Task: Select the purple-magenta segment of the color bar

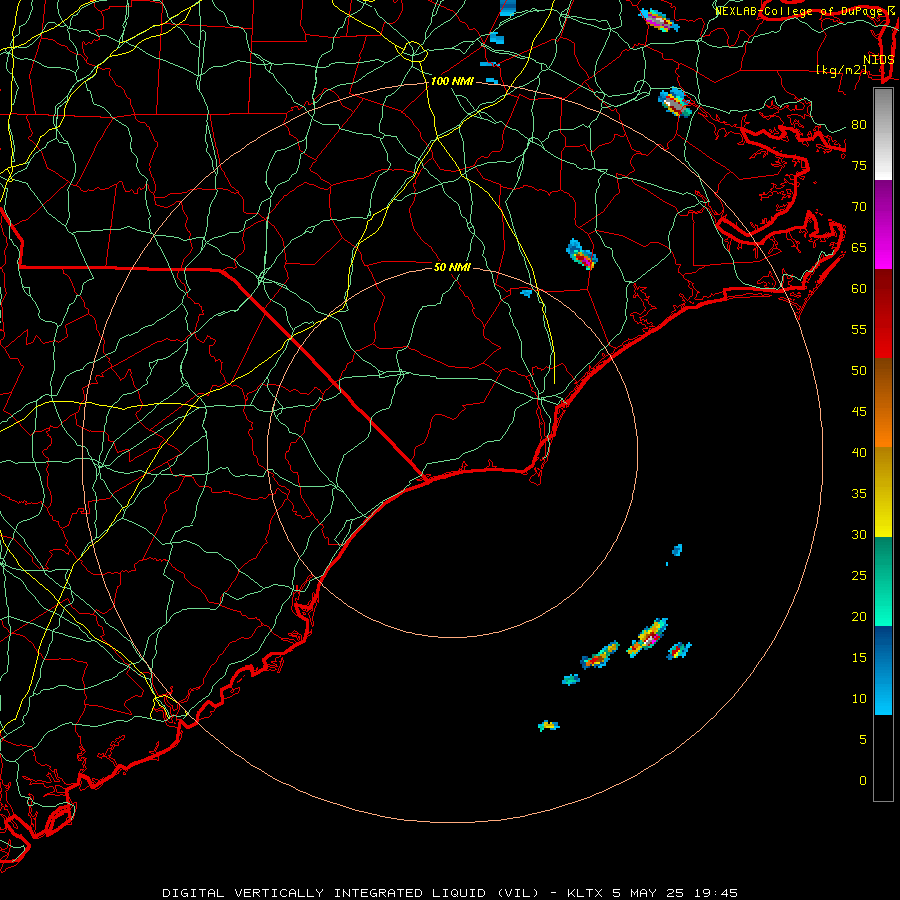Action: 883,225
